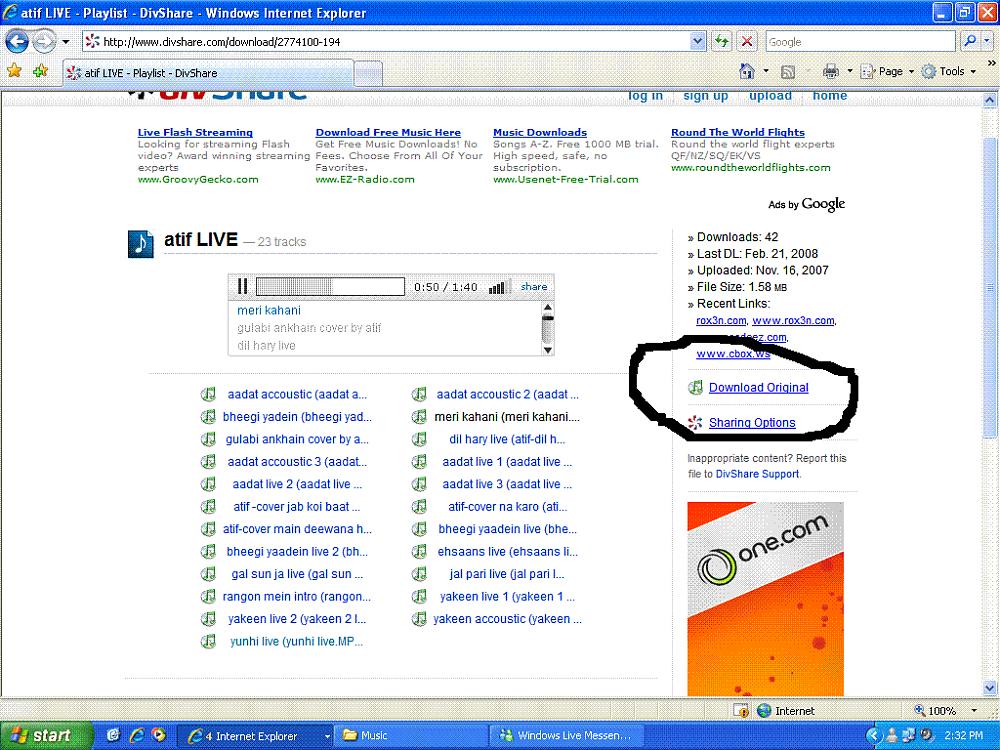Click the bheegi yadein track link
1000x750 pixels.
(297, 417)
